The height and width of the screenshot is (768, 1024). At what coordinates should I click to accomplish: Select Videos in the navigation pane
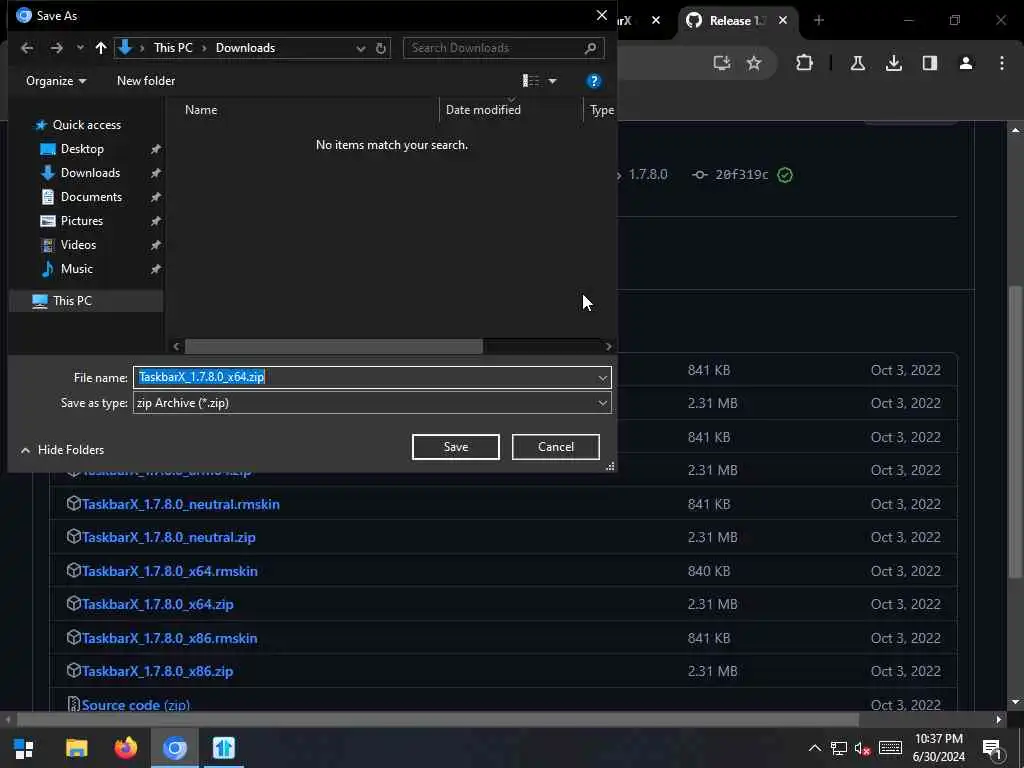pyautogui.click(x=78, y=245)
